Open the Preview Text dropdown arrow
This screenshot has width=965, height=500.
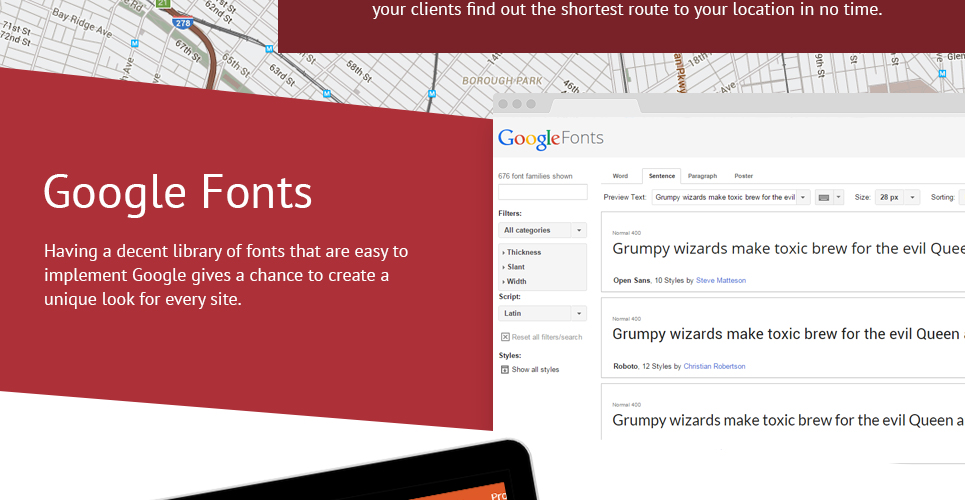(x=803, y=198)
